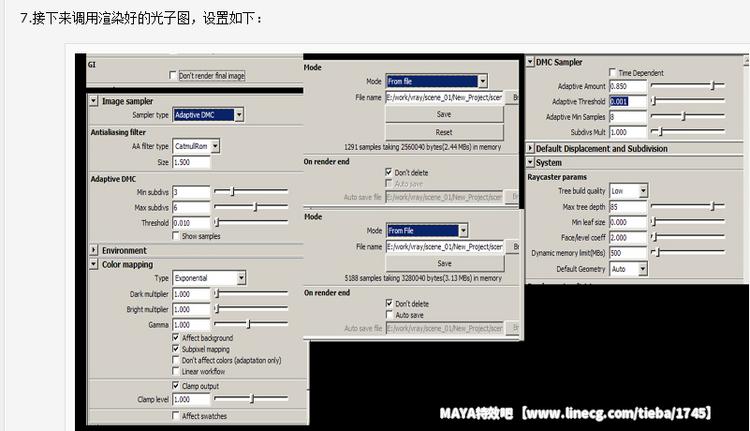
Task: Click the antialiasing filter Size field
Action: point(191,162)
